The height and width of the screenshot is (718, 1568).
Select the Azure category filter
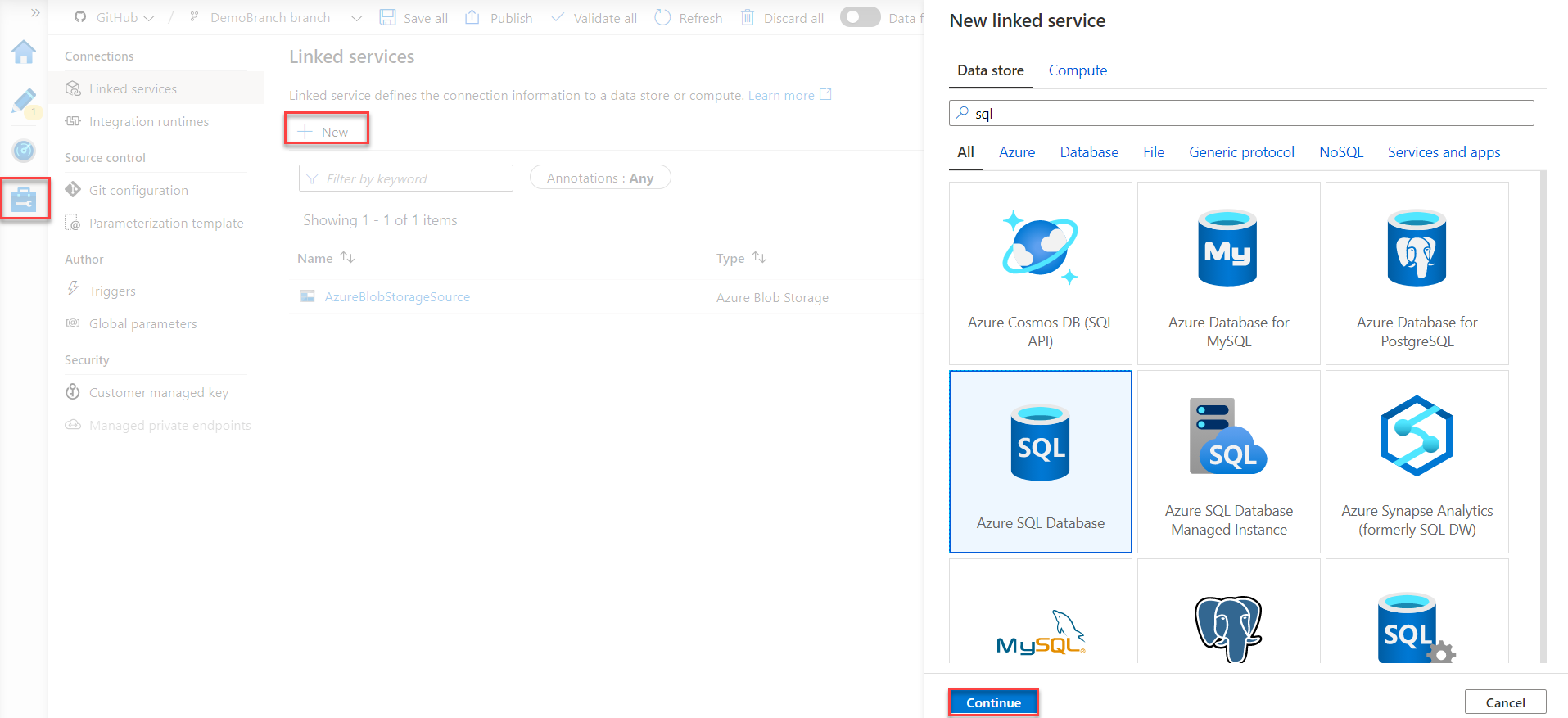coord(1017,152)
